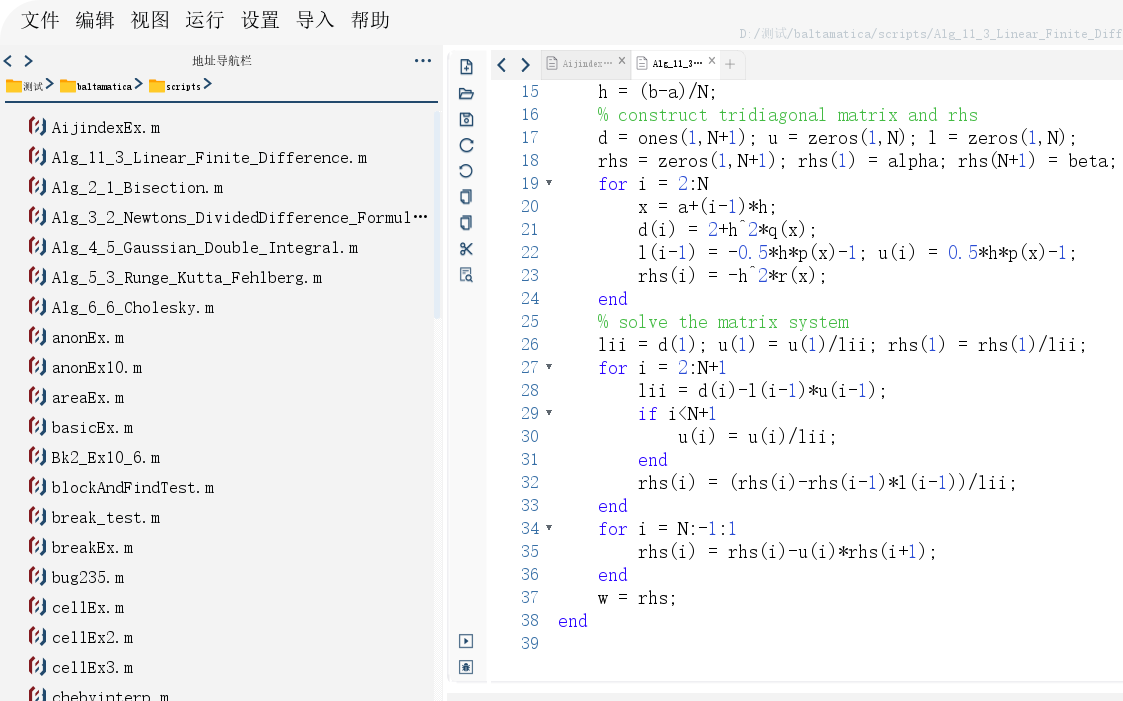This screenshot has width=1123, height=701.
Task: Cut selection with the scissors icon
Action: click(466, 248)
